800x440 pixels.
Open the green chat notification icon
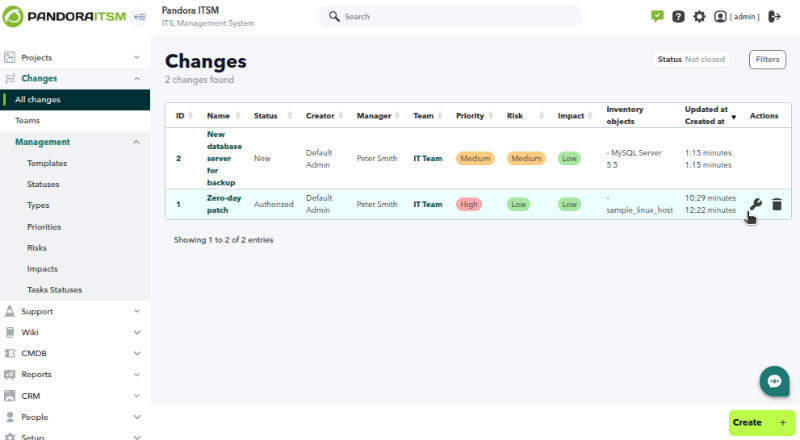pos(657,16)
